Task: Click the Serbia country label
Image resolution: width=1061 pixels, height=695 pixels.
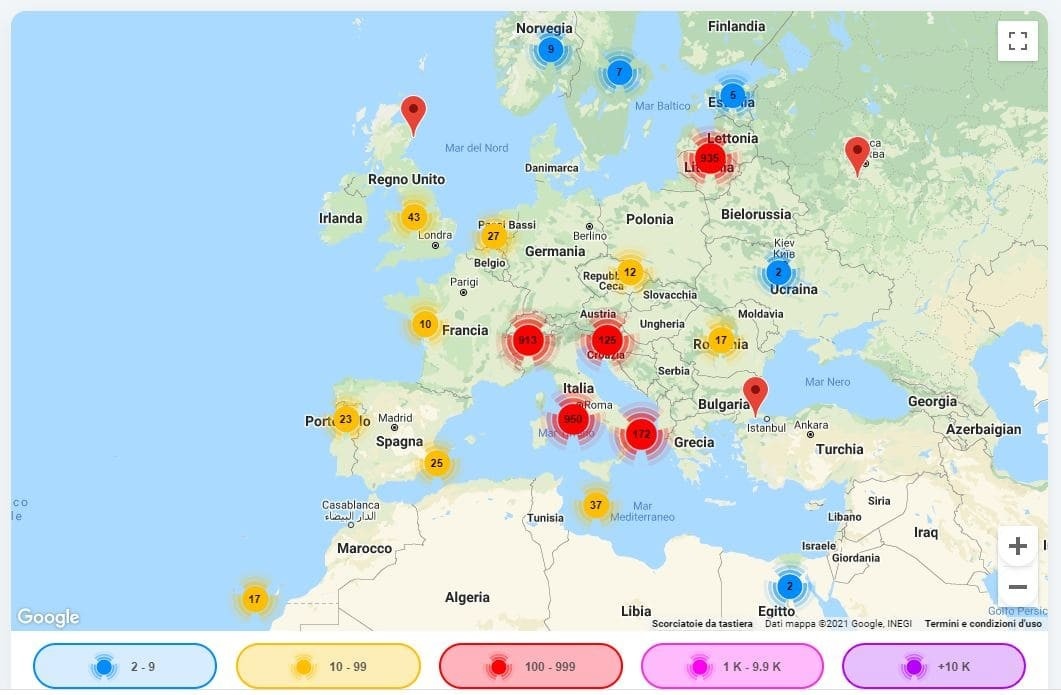Action: click(674, 371)
